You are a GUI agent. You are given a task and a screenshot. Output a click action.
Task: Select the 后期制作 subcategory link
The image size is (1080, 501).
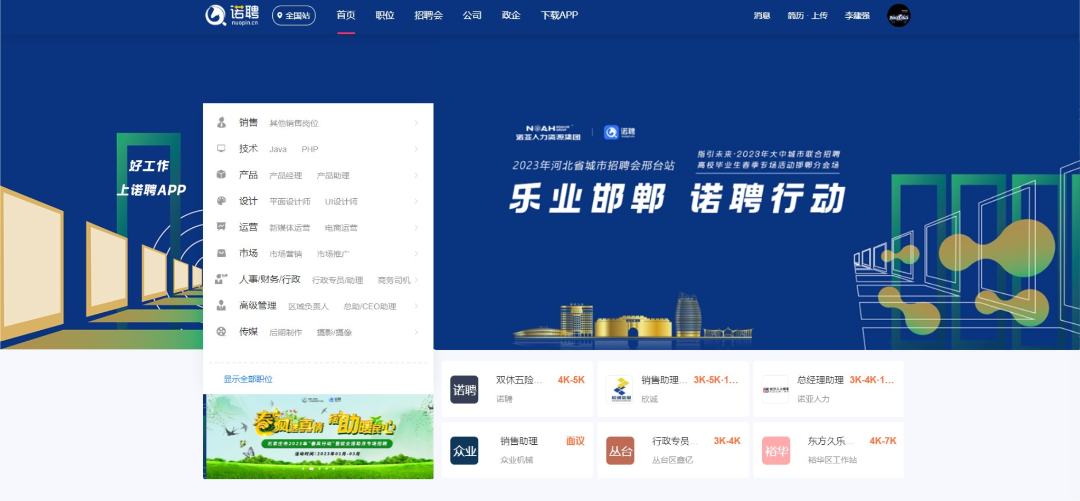tap(285, 333)
